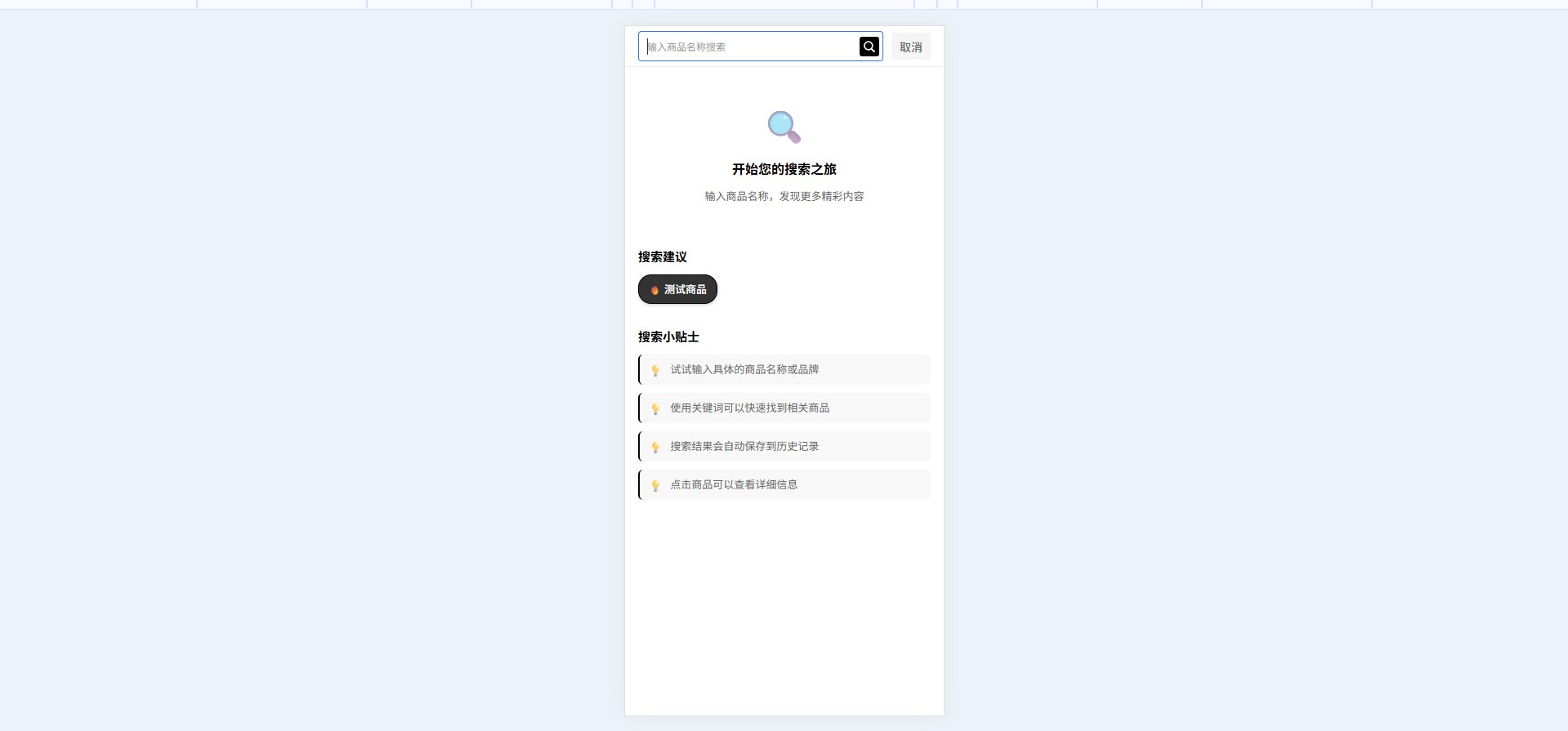The image size is (1568, 731).
Task: Click the large magnifying glass illustration
Action: [784, 127]
